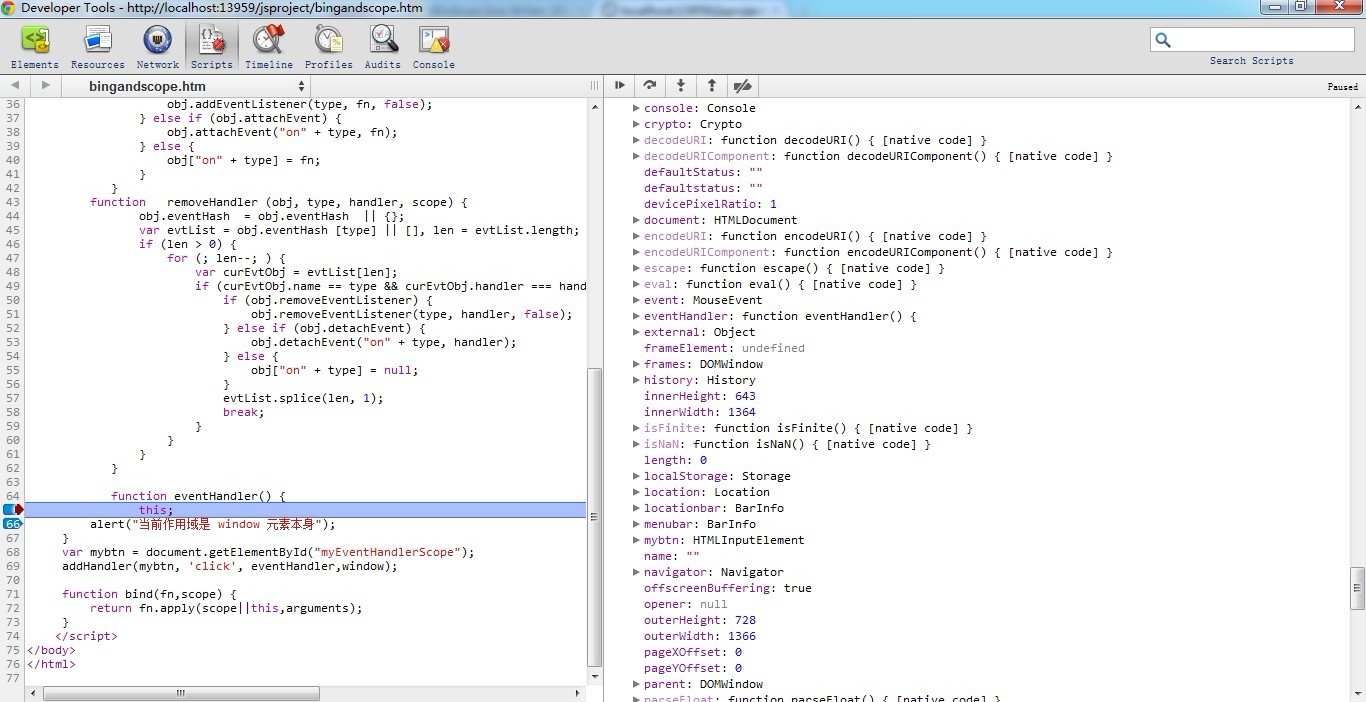This screenshot has width=1366, height=702.
Task: Step out of current function
Action: tap(711, 86)
